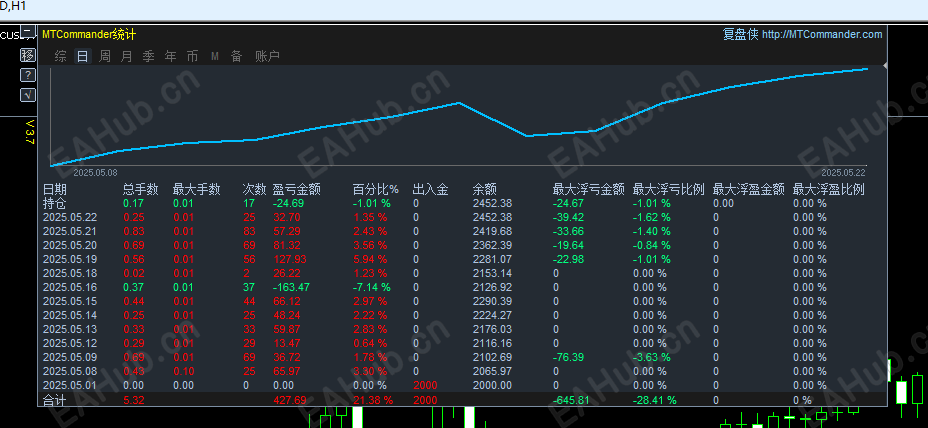Click the -76.39 max floating loss
This screenshot has width=928, height=428.
[x=568, y=357]
